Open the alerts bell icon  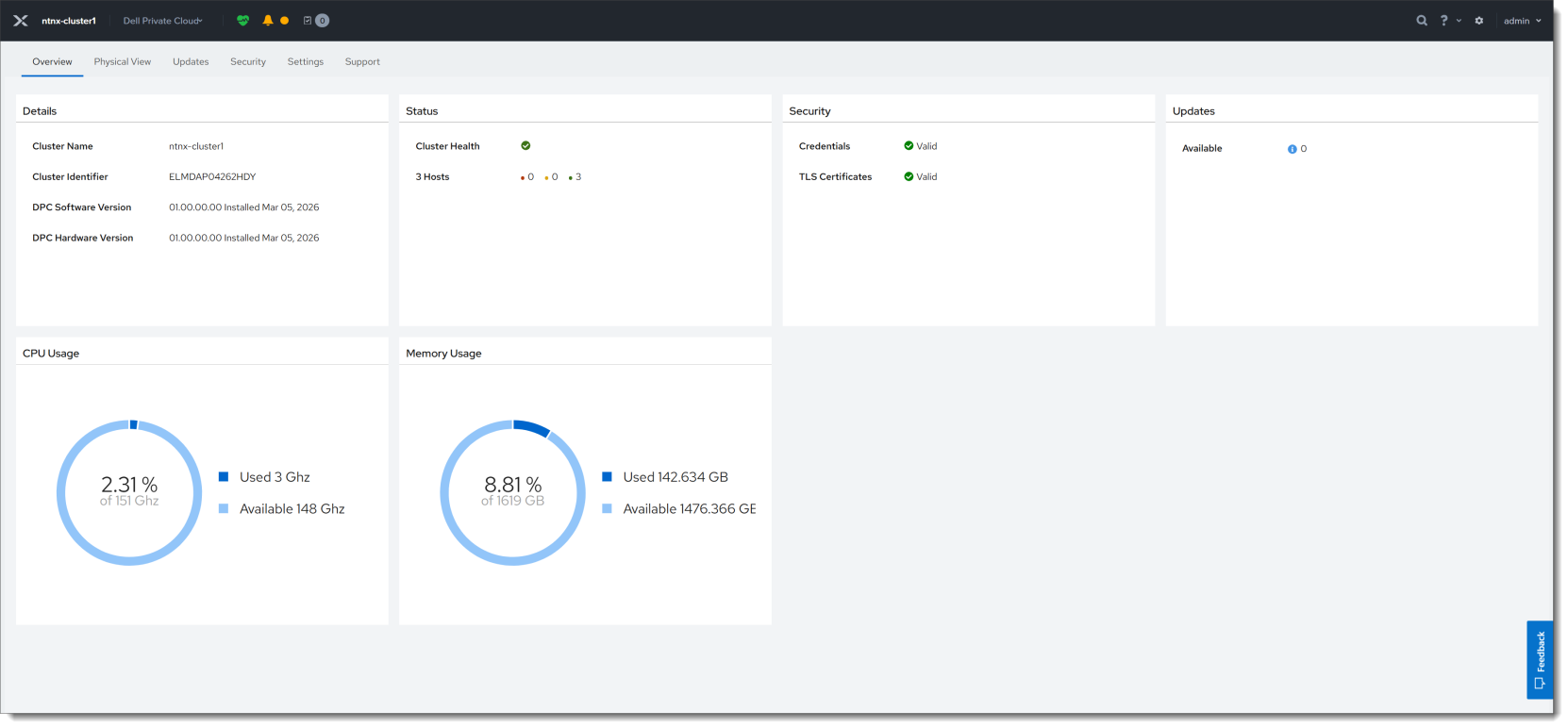pyautogui.click(x=268, y=21)
